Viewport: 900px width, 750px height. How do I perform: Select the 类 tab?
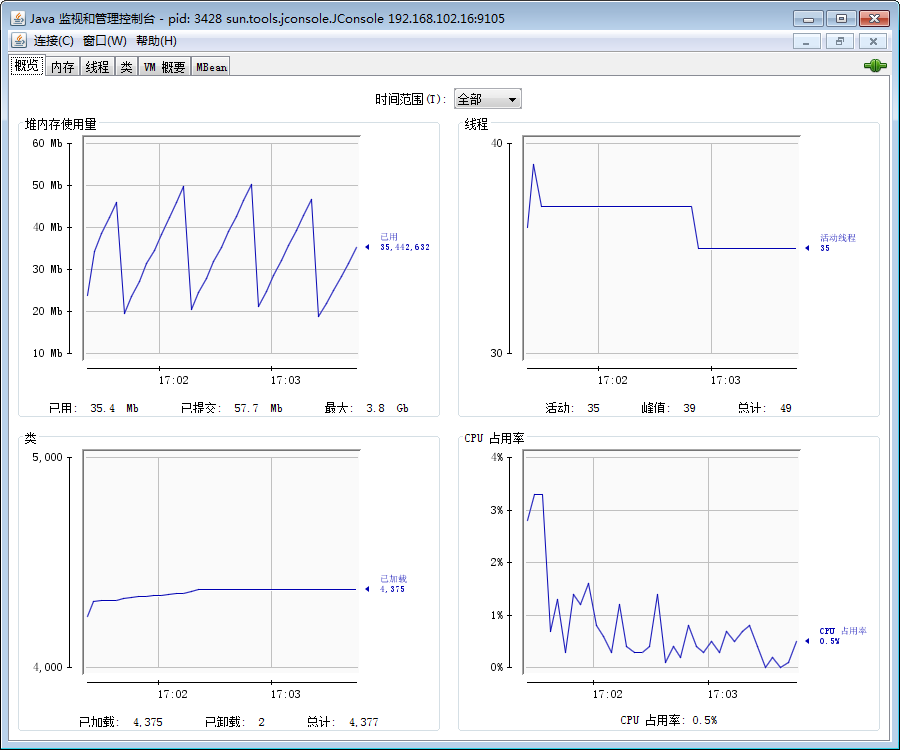click(x=126, y=67)
